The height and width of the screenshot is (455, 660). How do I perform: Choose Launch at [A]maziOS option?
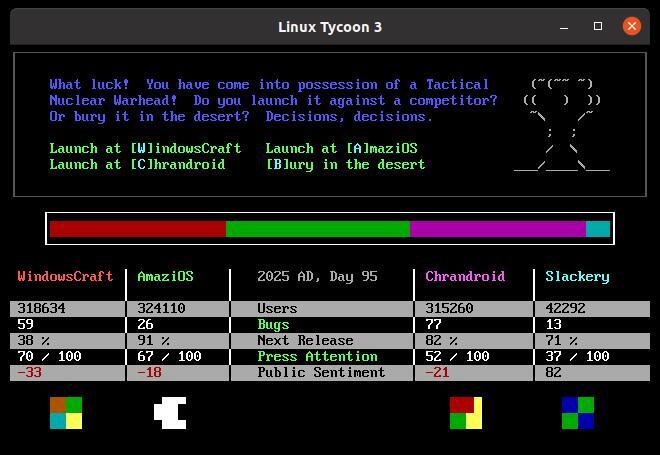(x=341, y=148)
